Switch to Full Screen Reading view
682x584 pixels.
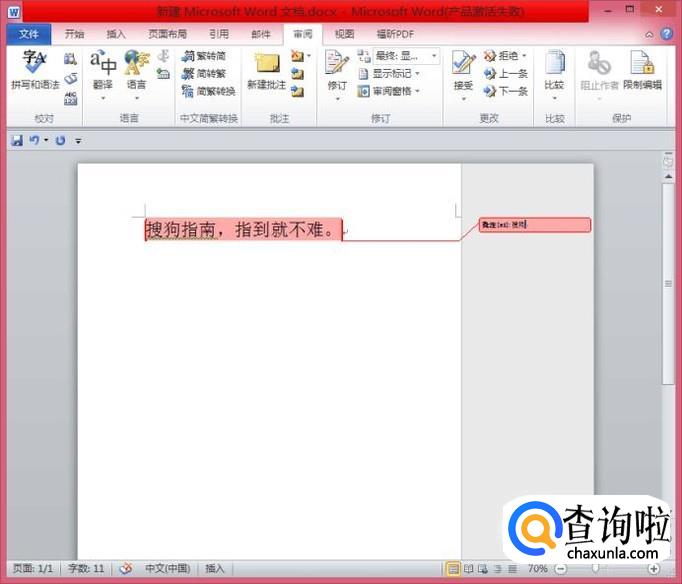pyautogui.click(x=468, y=568)
